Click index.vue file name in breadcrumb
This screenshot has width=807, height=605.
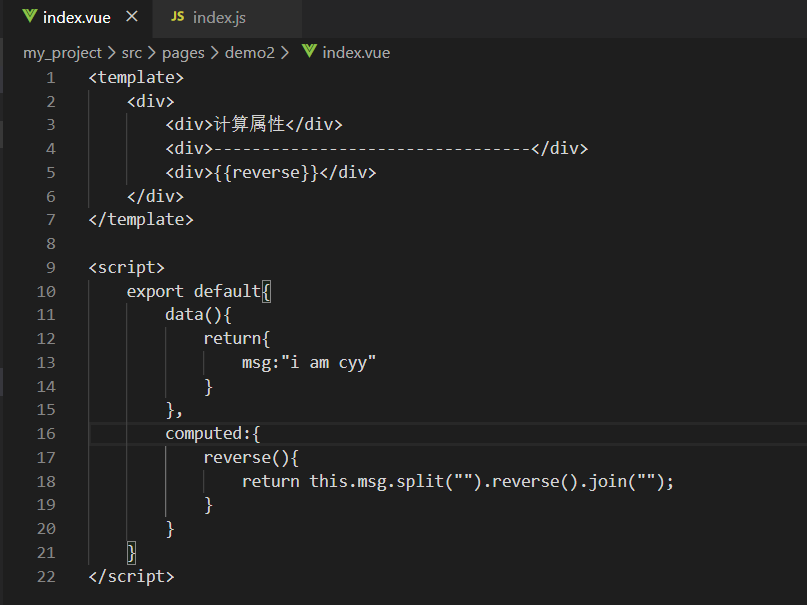(356, 53)
